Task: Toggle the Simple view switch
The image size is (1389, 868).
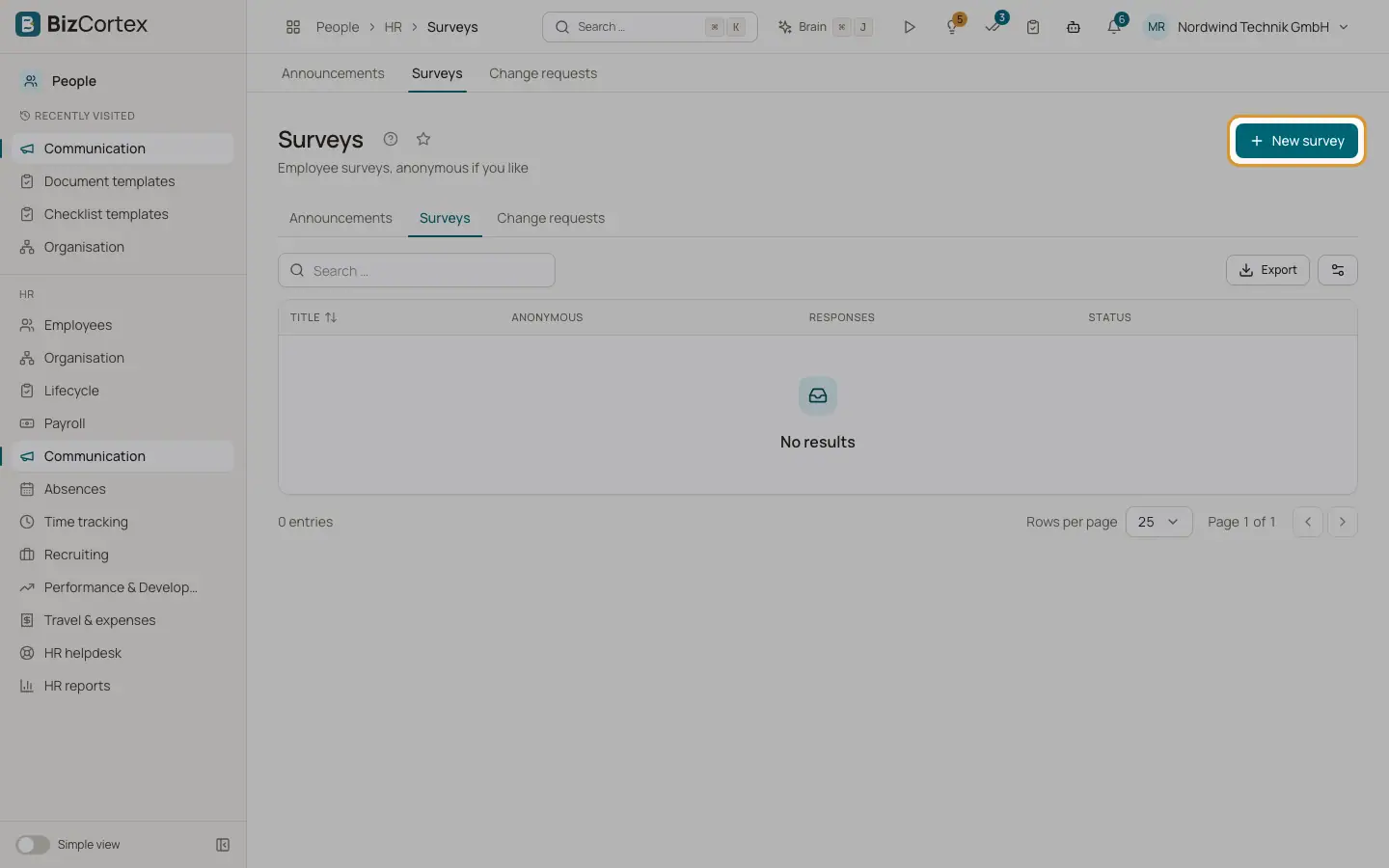Action: pos(33,845)
